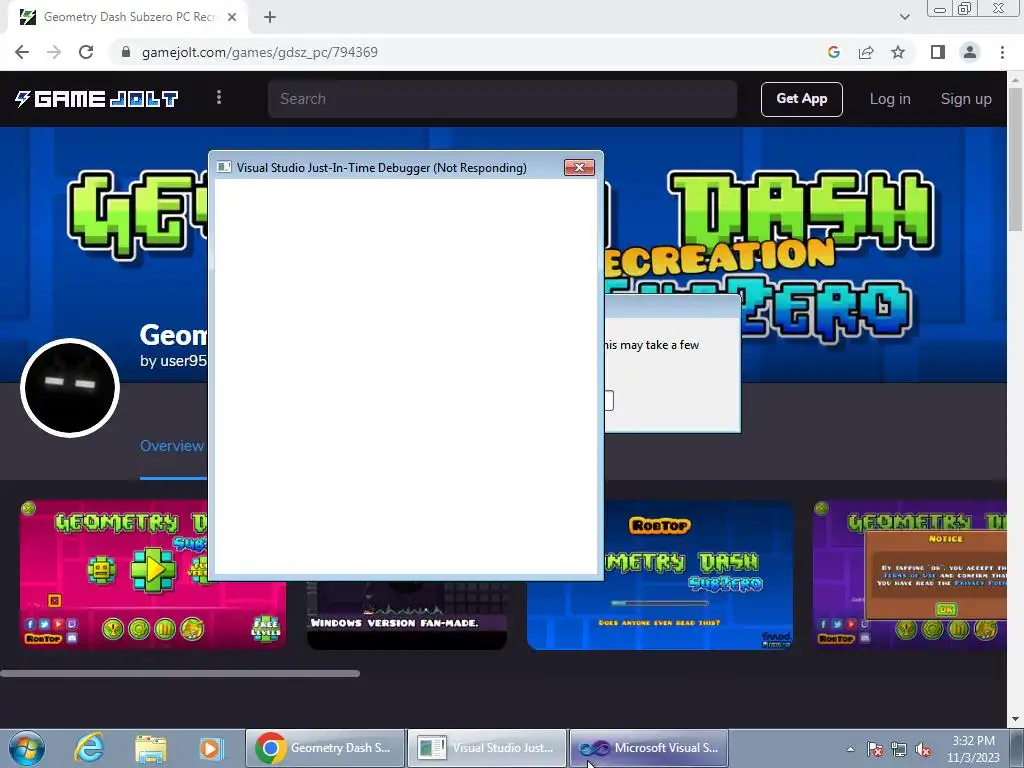1024x768 pixels.
Task: Select the Overview tab
Action: (x=172, y=446)
